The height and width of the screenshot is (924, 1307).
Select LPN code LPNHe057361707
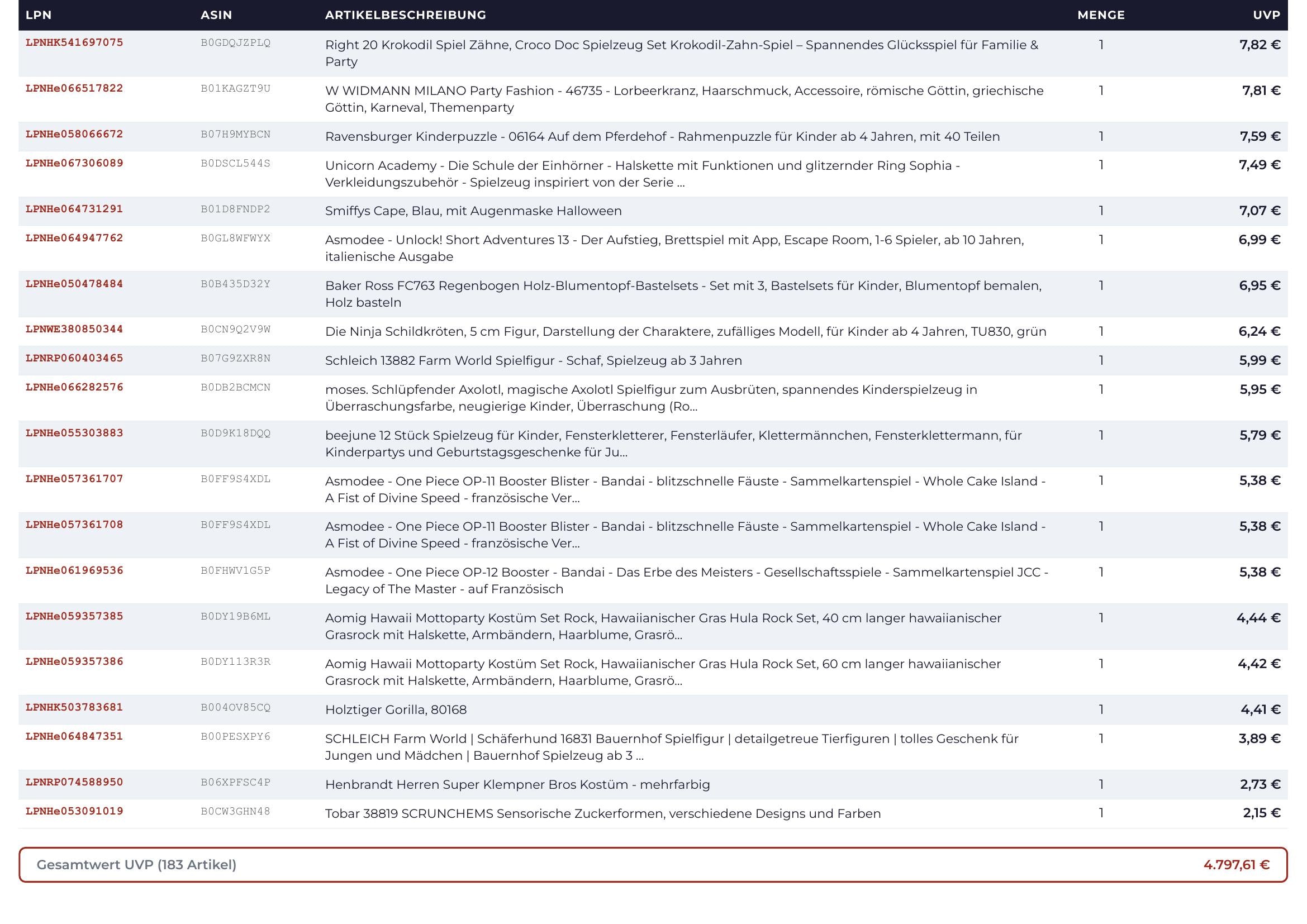74,479
